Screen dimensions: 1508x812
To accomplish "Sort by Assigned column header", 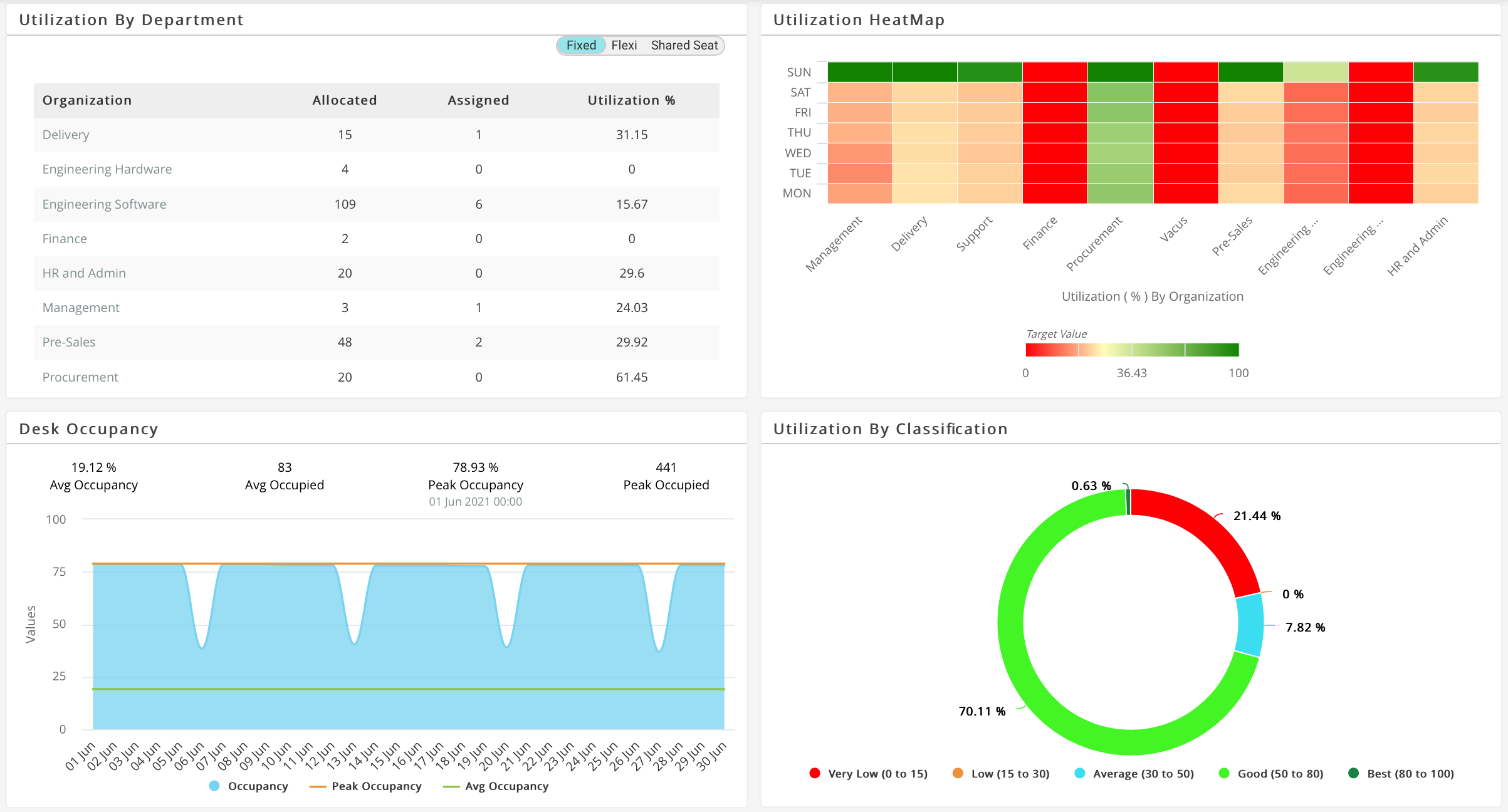I will [478, 100].
